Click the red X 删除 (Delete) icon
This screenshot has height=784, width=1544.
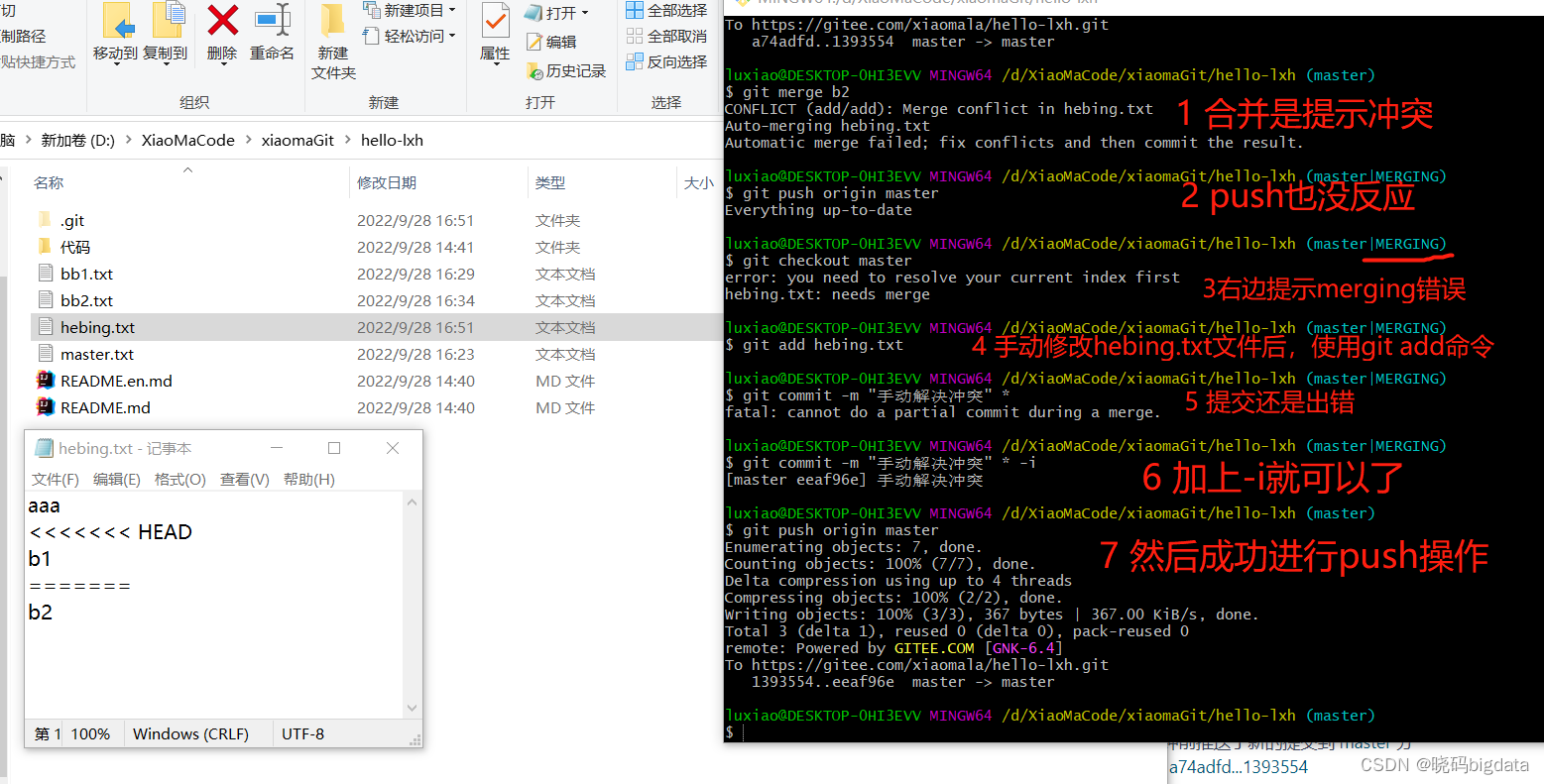(222, 20)
